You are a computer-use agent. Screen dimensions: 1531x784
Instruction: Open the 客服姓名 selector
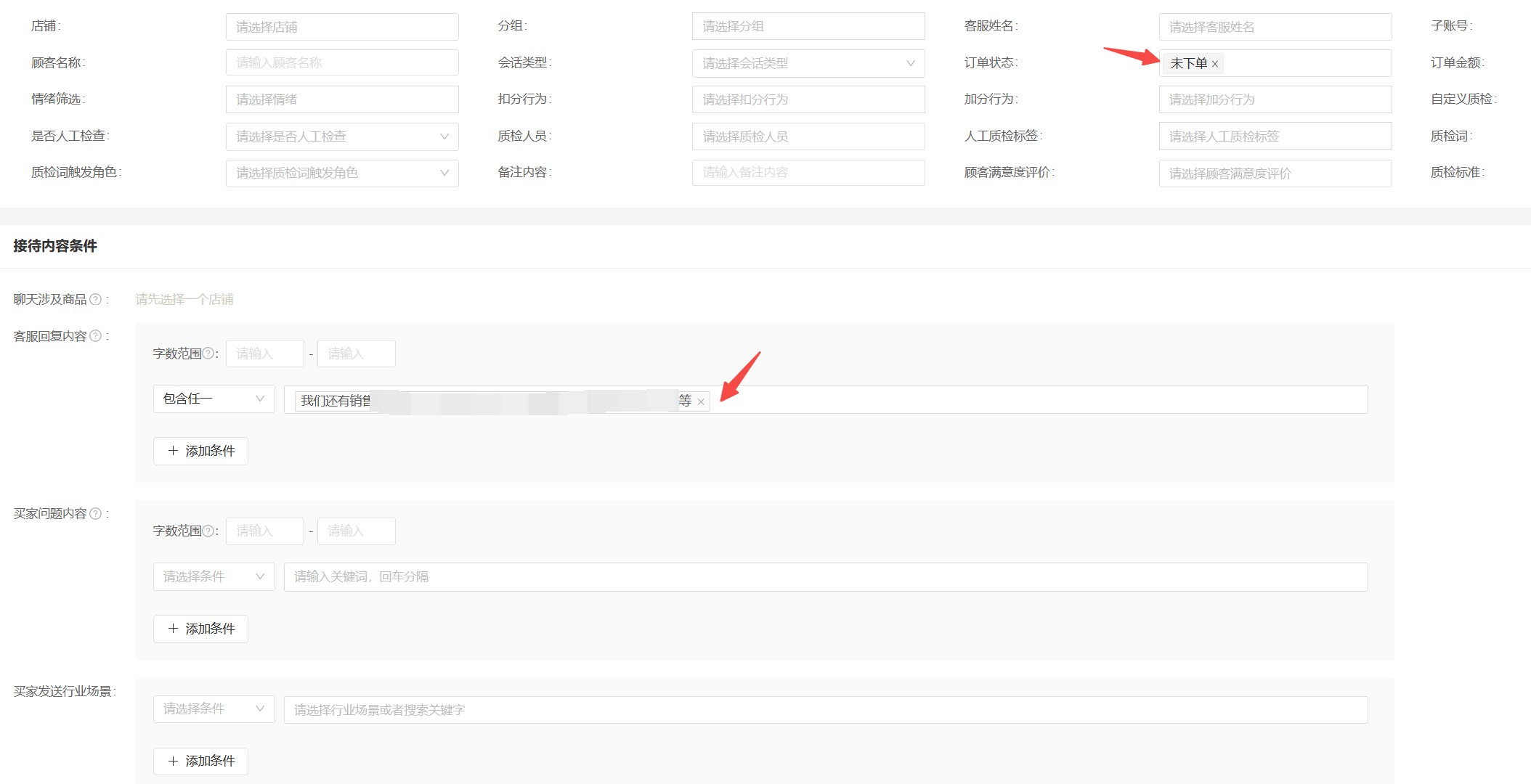coord(1275,27)
